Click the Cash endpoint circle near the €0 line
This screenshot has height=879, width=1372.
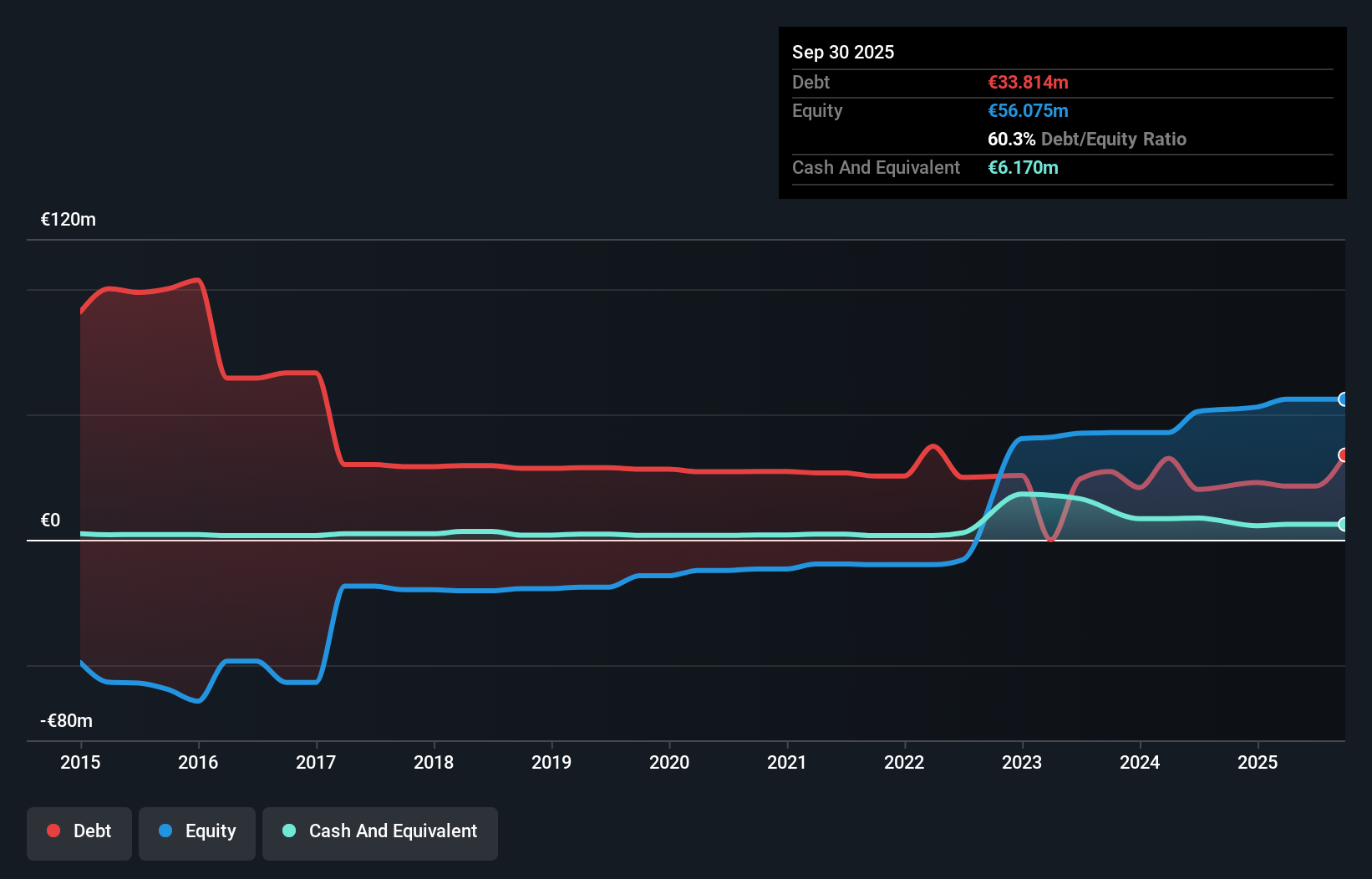click(x=1343, y=525)
